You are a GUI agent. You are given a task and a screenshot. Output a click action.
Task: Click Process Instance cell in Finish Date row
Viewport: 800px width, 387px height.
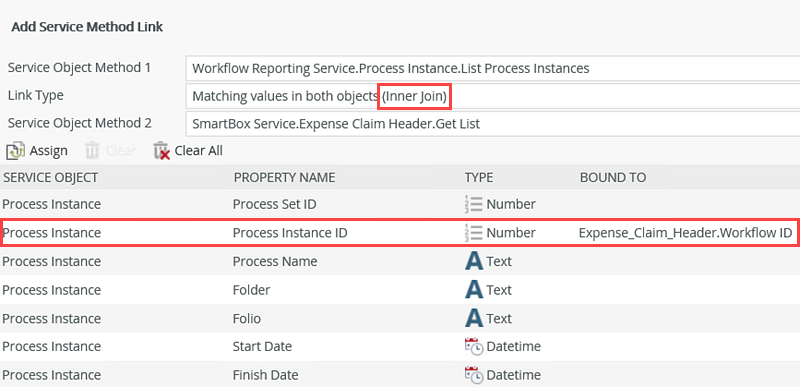pyautogui.click(x=52, y=375)
